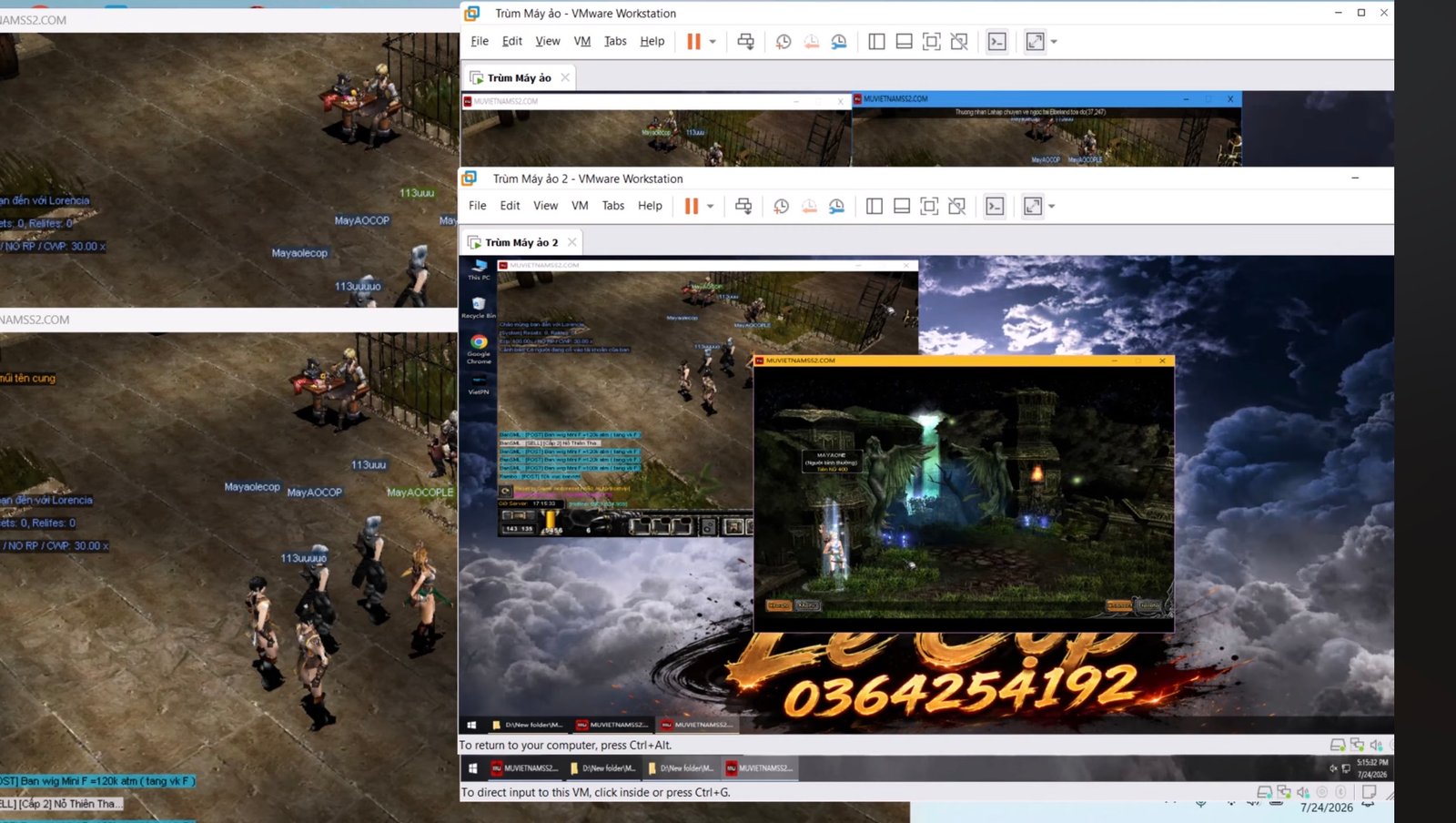Click the sound device icon in the VMware status bar
Screen dimensions: 1456x823
(1376, 745)
